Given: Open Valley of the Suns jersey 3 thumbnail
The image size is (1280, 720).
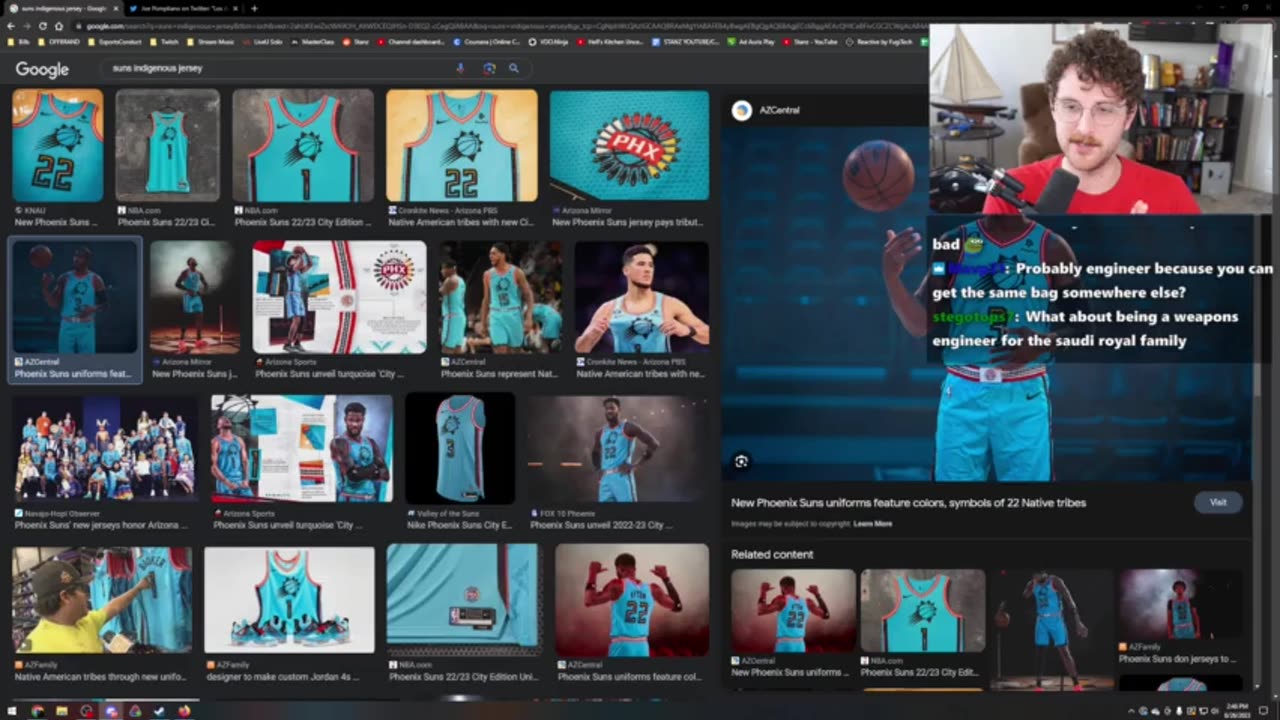Looking at the screenshot, I should [x=460, y=448].
